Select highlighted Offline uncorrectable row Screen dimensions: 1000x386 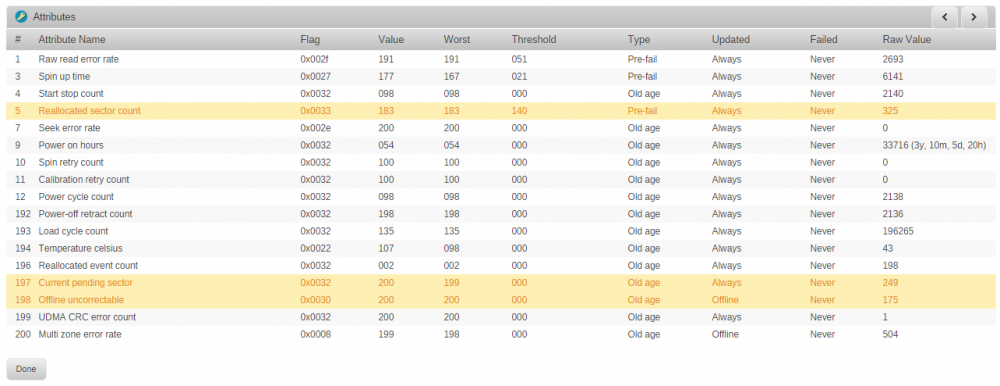501,300
